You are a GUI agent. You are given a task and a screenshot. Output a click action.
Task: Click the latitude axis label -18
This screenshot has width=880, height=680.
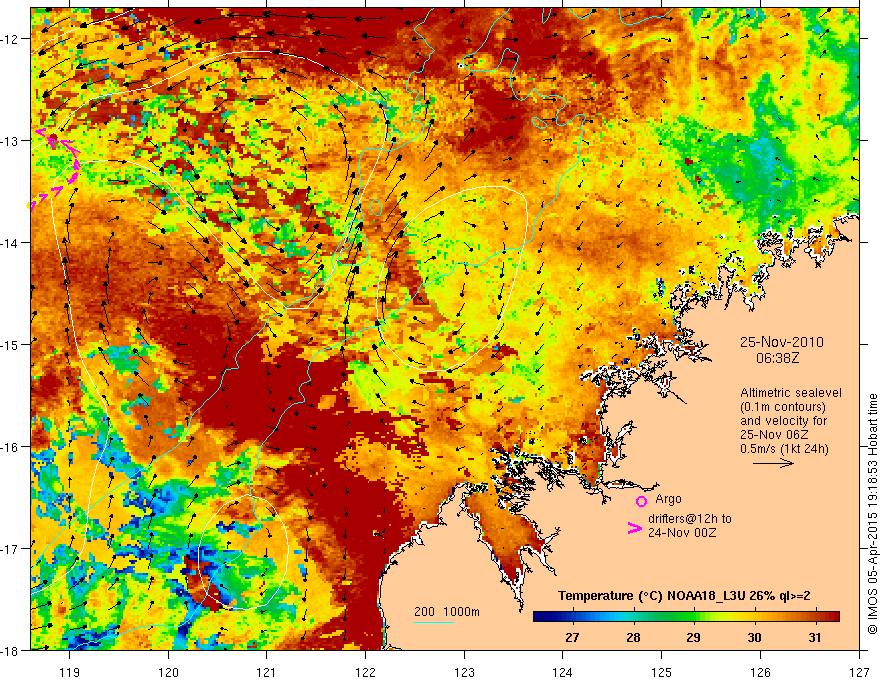[9, 651]
